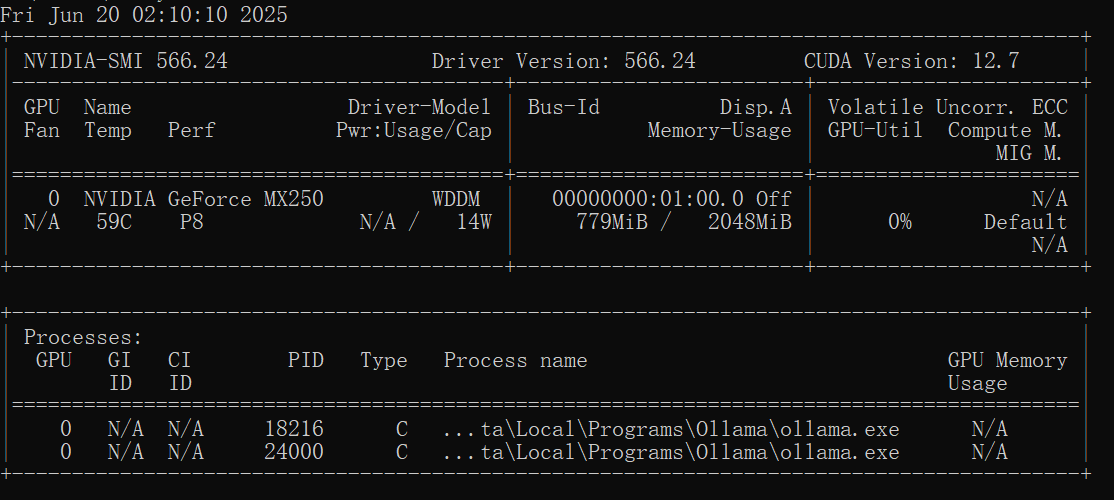Click the Driver Version: 566.24 text

pyautogui.click(x=563, y=61)
